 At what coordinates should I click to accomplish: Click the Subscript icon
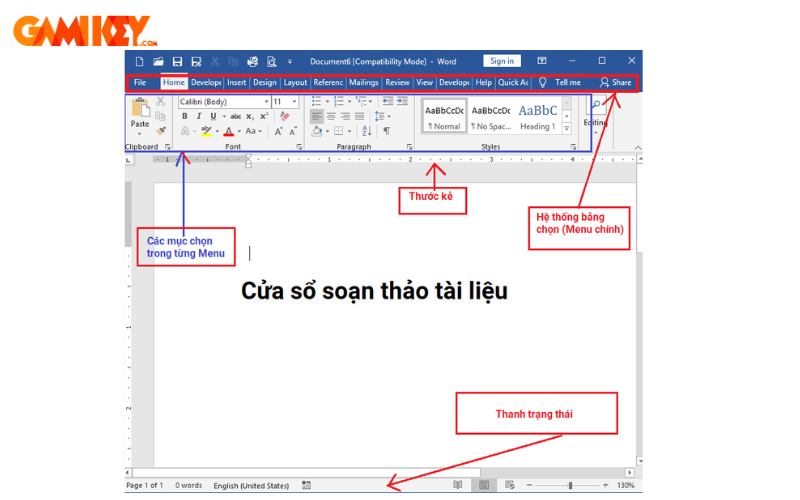pos(249,117)
